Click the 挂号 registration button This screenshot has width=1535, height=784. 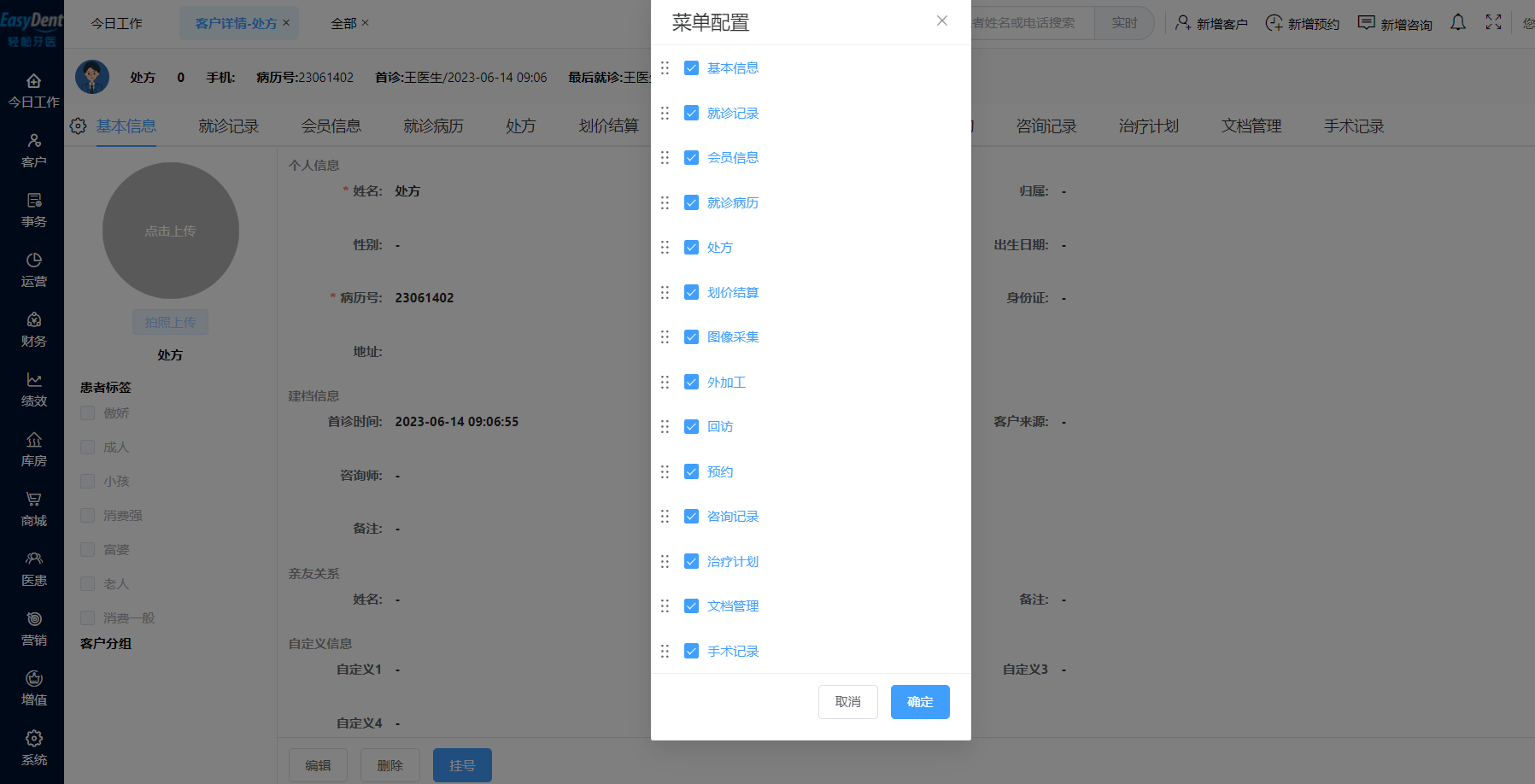tap(462, 765)
